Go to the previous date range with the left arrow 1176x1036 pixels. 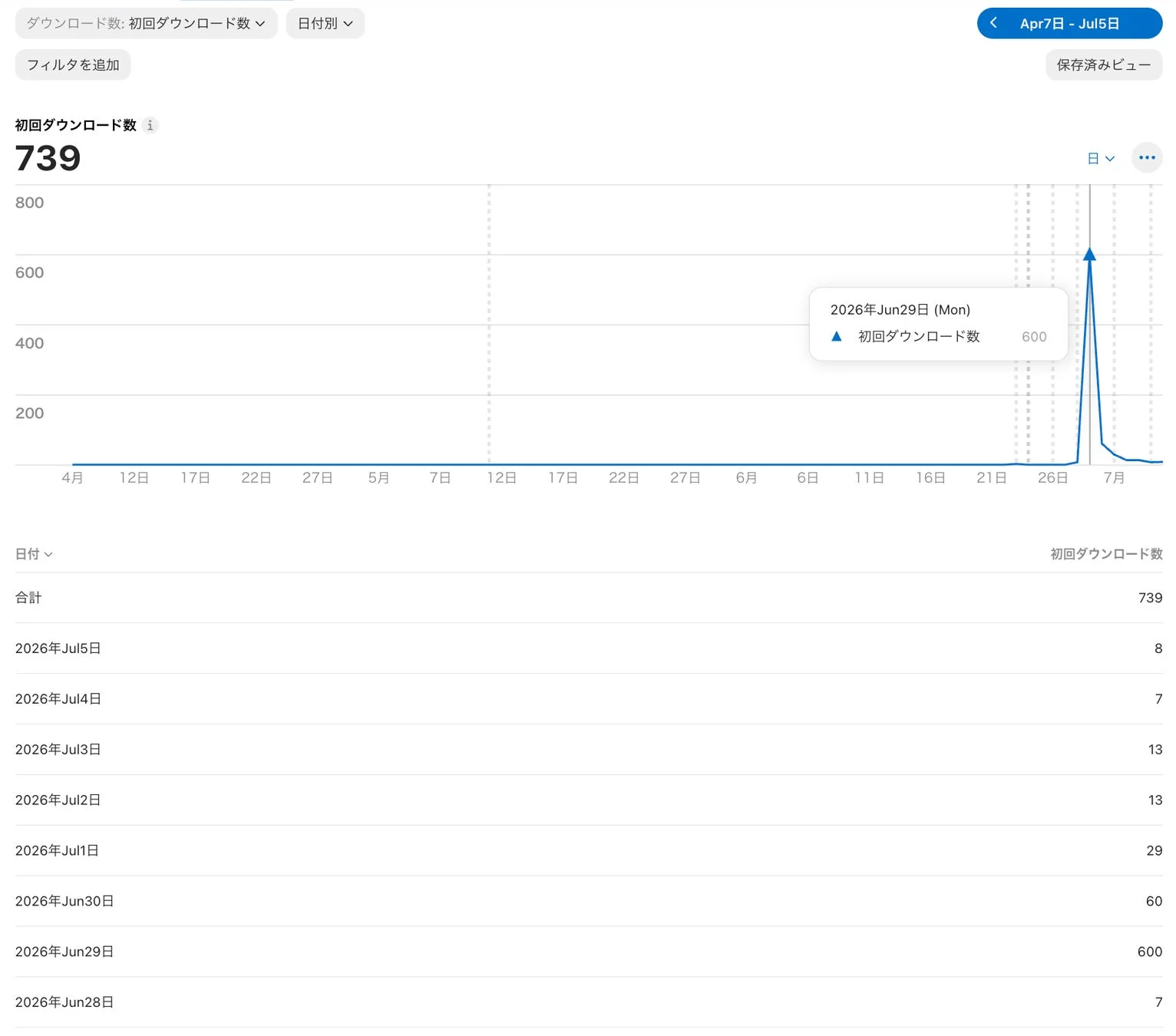pos(993,23)
